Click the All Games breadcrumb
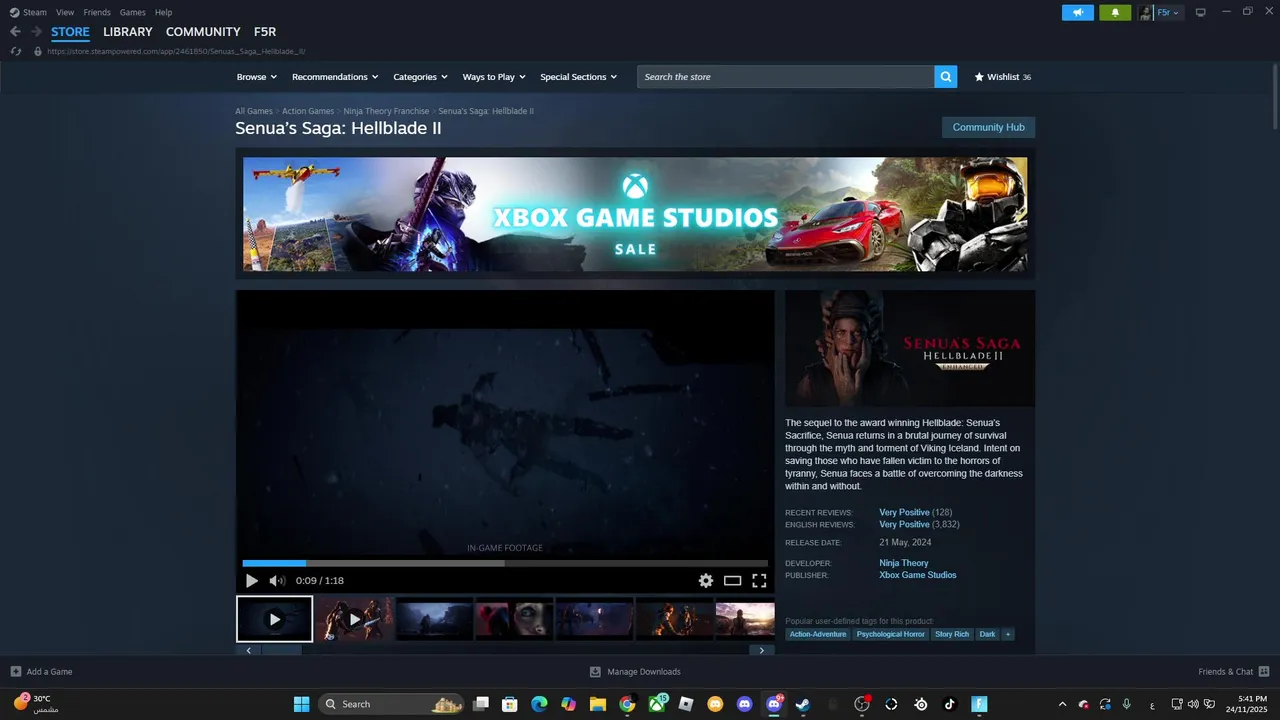Viewport: 1280px width, 720px height. pos(254,111)
